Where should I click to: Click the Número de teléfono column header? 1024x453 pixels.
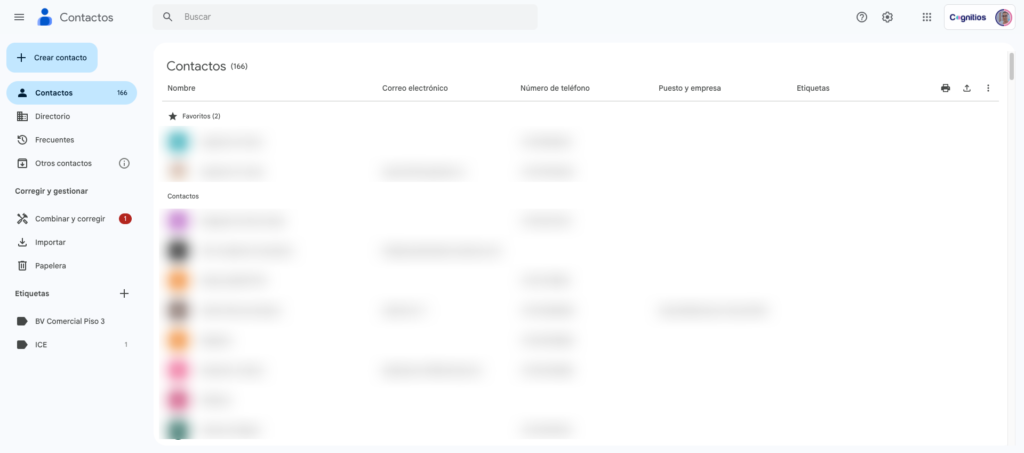(555, 88)
